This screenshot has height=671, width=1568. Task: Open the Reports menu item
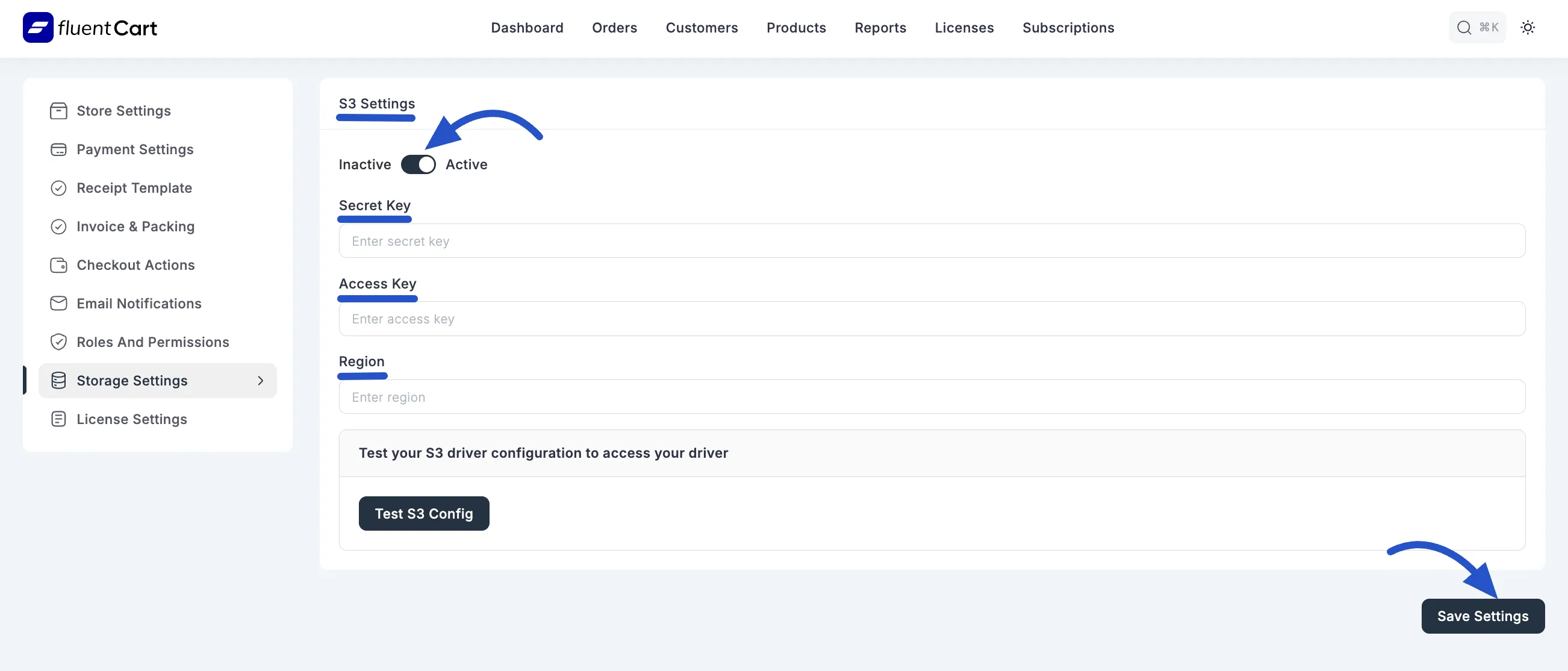[x=880, y=27]
